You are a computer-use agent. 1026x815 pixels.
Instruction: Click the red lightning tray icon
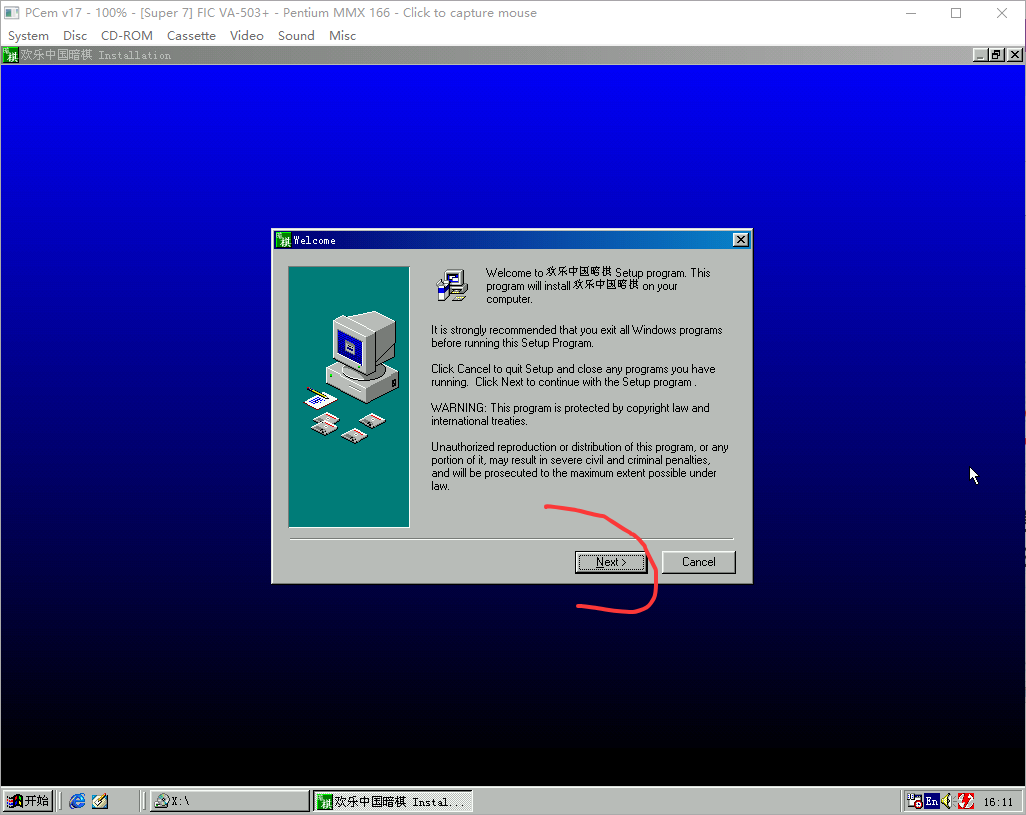pyautogui.click(x=965, y=801)
